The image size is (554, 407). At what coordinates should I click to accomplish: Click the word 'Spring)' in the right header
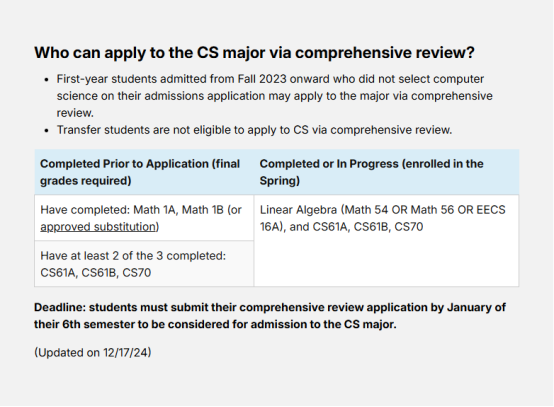click(280, 181)
